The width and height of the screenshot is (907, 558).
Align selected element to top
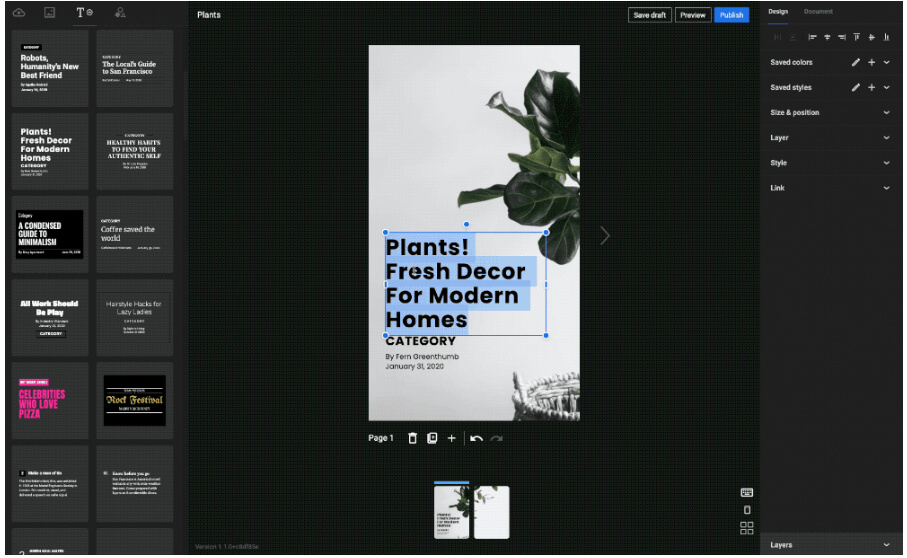[857, 37]
